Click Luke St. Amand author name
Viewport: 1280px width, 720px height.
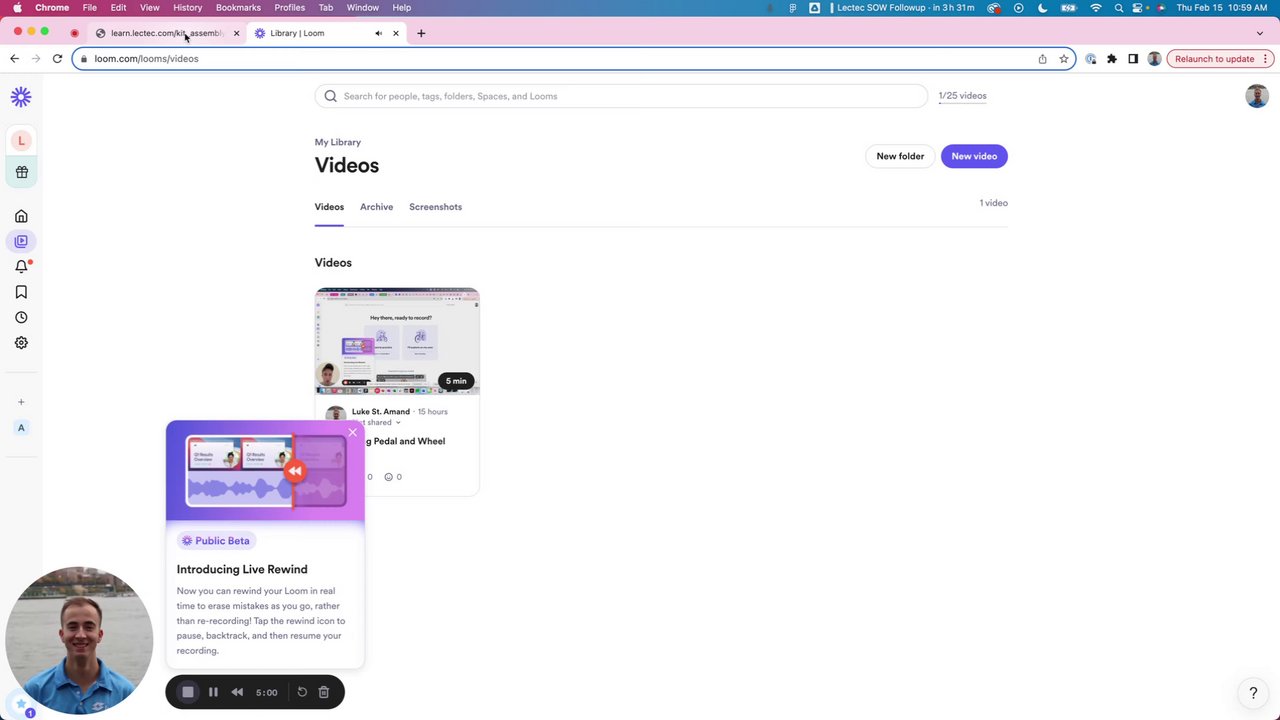(x=381, y=412)
